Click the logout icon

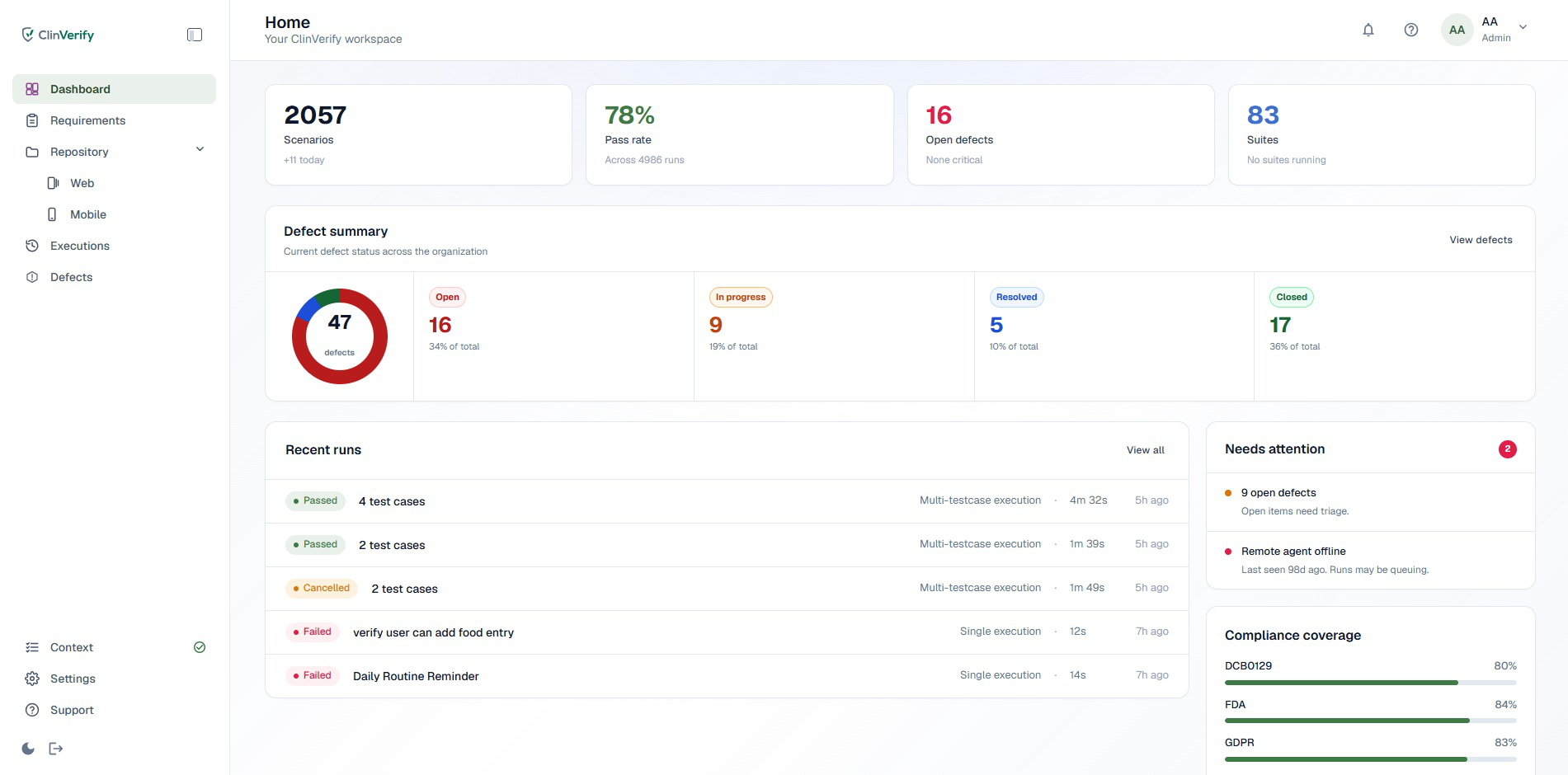(x=56, y=749)
